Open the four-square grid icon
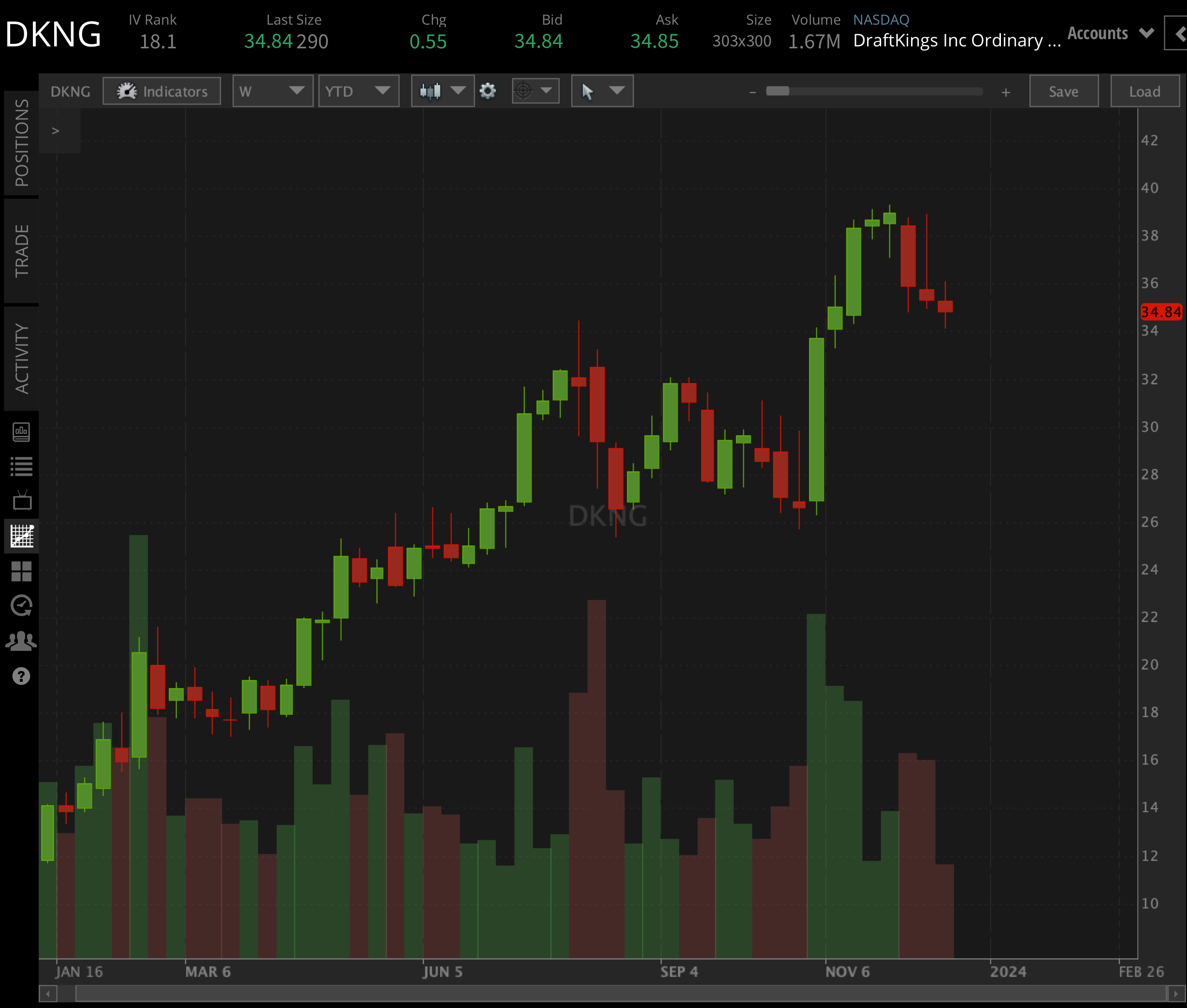Viewport: 1187px width, 1008px height. point(21,571)
